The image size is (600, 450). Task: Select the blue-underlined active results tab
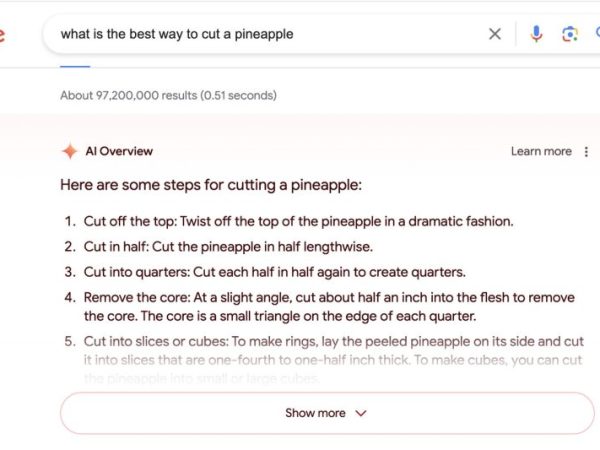point(75,66)
